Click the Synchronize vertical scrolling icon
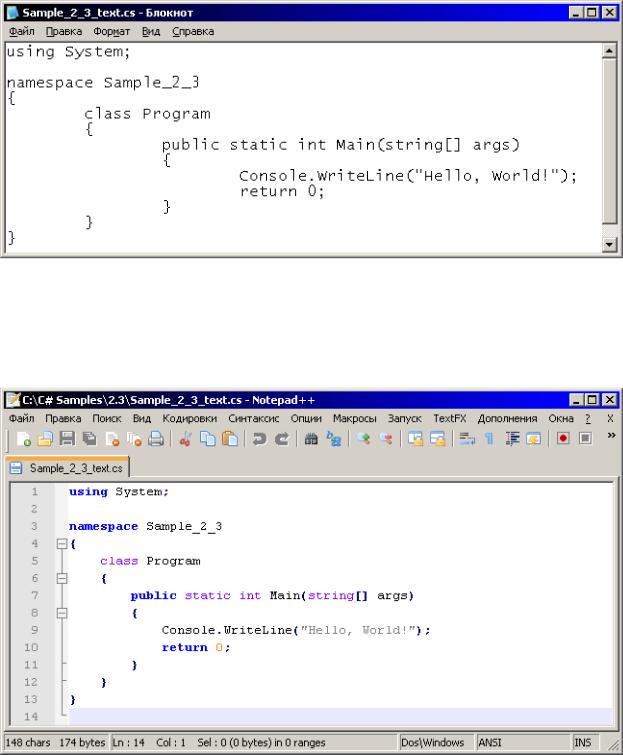The height and width of the screenshot is (755, 623). pos(415,439)
